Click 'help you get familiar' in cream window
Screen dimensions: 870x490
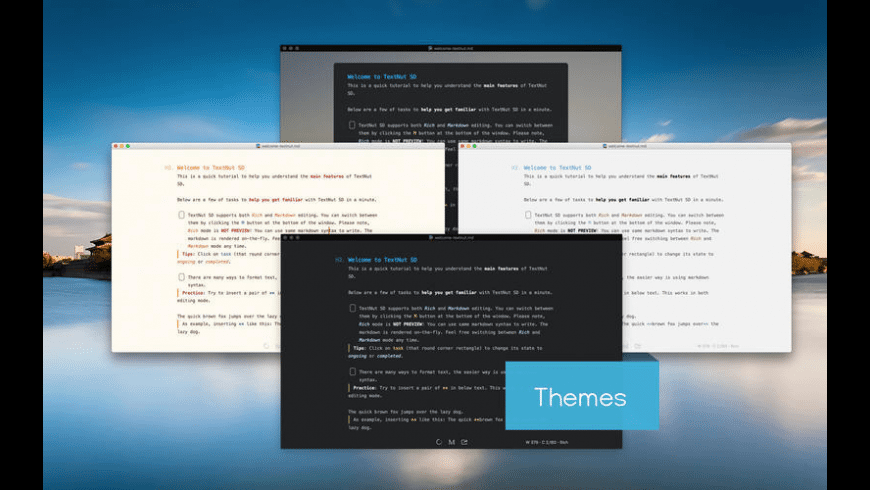click(276, 199)
